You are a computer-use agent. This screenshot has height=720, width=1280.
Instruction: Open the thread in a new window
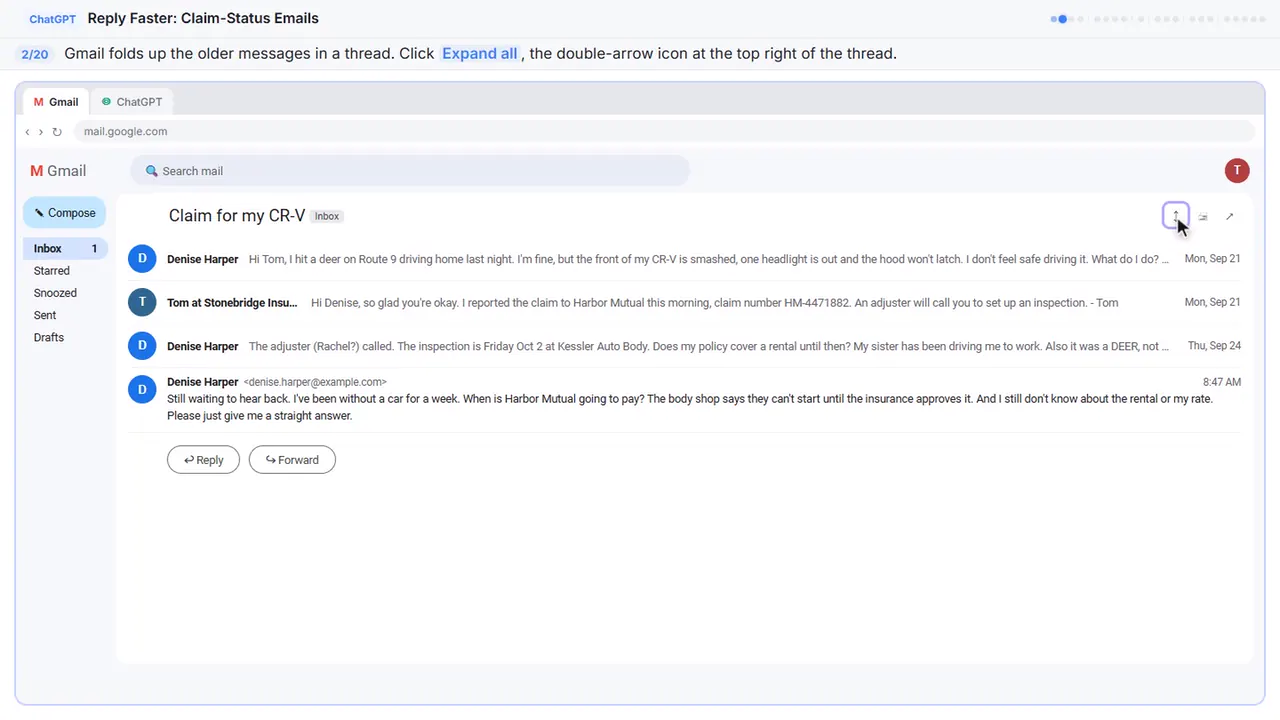(x=1230, y=216)
